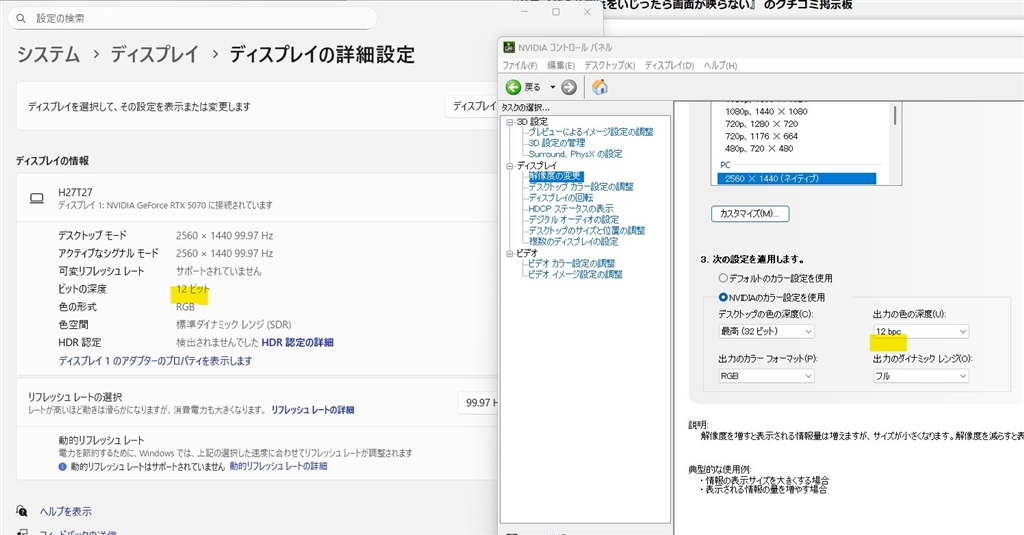Screen dimensions: 1024x535
Task: Choose 1080p, 1440 × 1080 resolution
Action: [766, 112]
